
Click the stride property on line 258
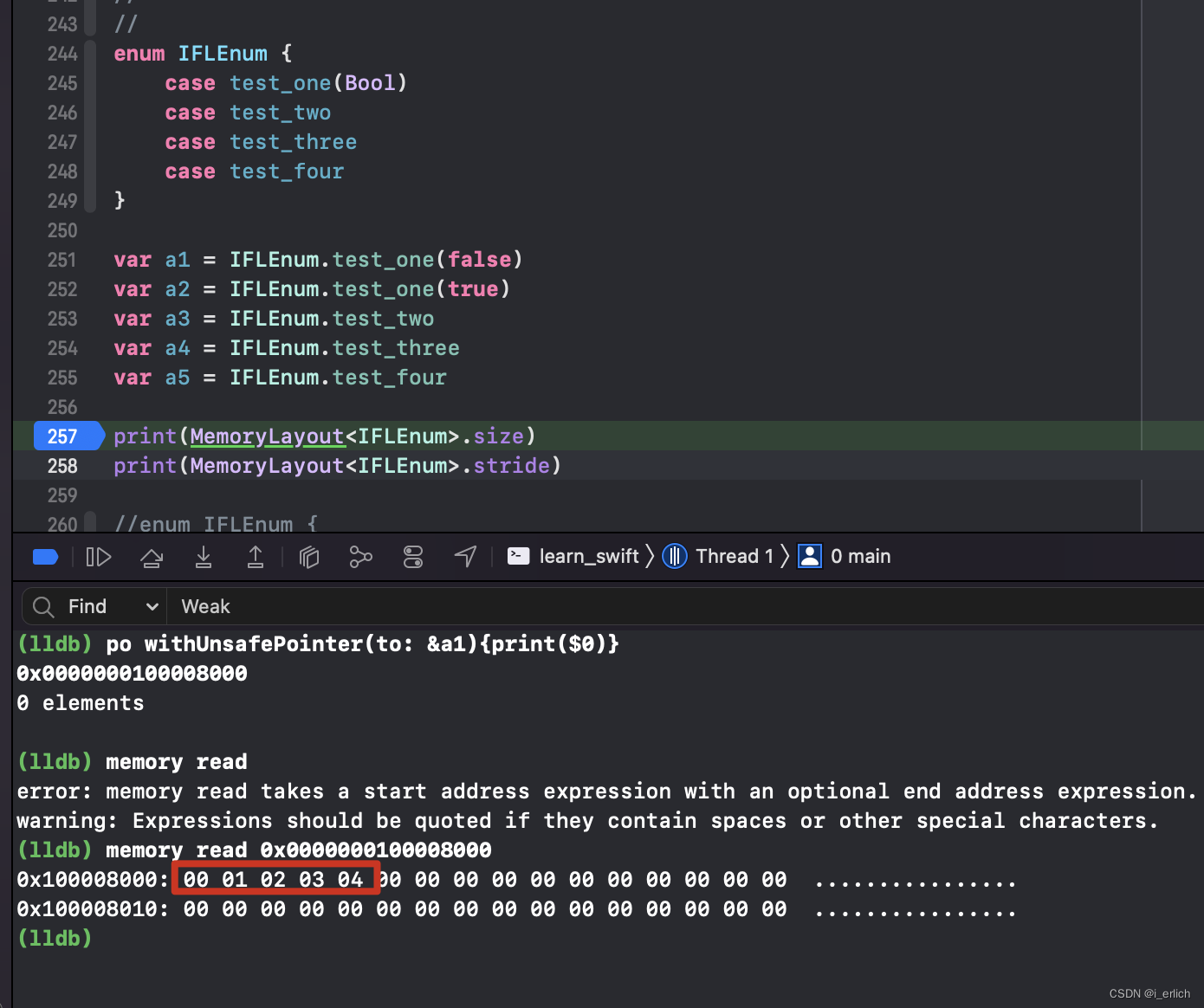pos(511,466)
